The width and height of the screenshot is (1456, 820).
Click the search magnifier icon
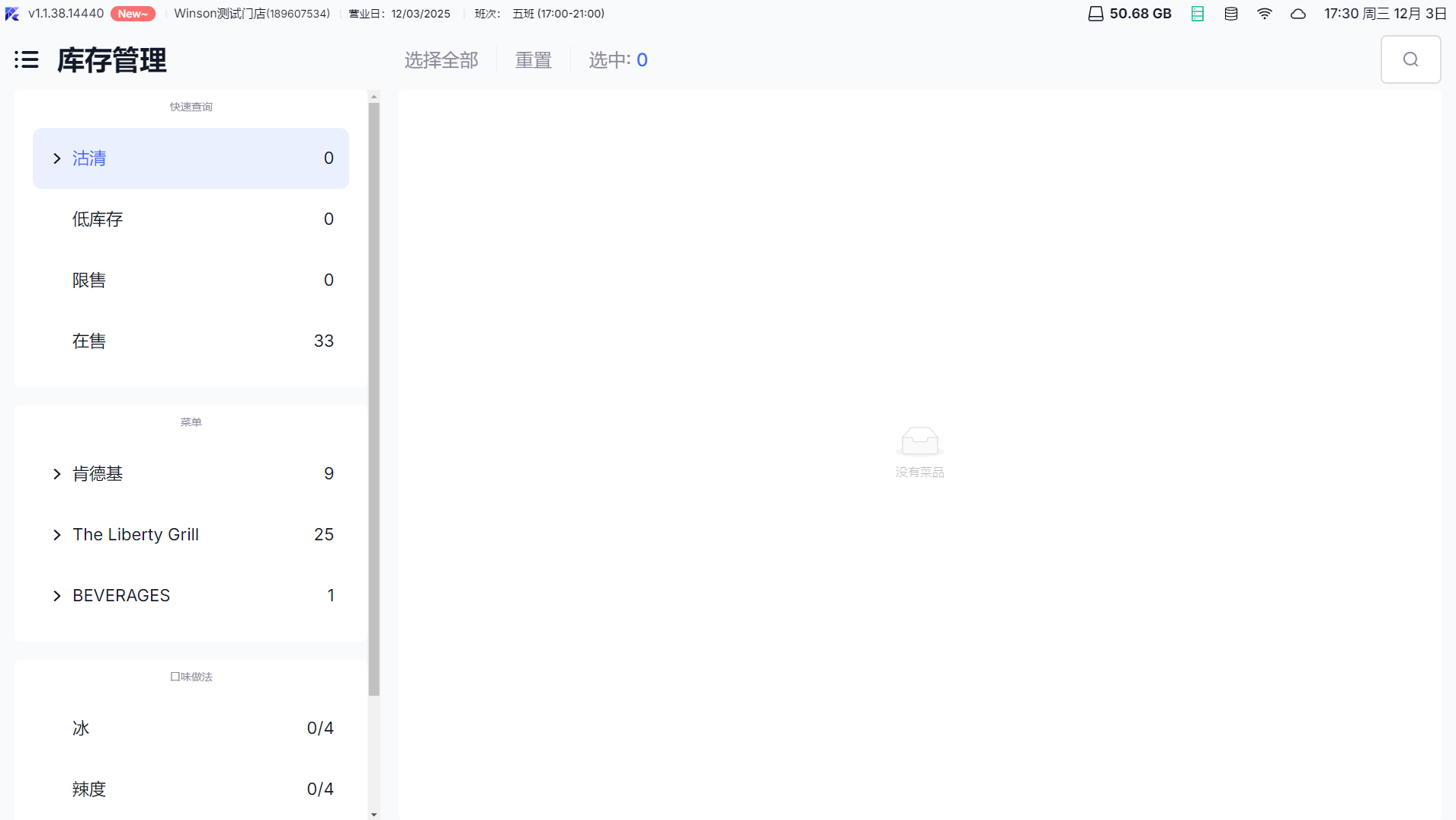click(x=1410, y=59)
